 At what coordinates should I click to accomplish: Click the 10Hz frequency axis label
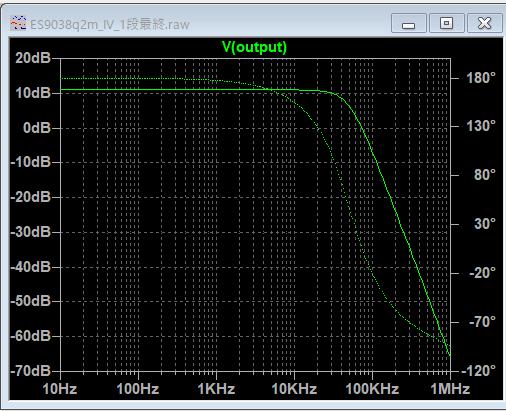[x=60, y=389]
